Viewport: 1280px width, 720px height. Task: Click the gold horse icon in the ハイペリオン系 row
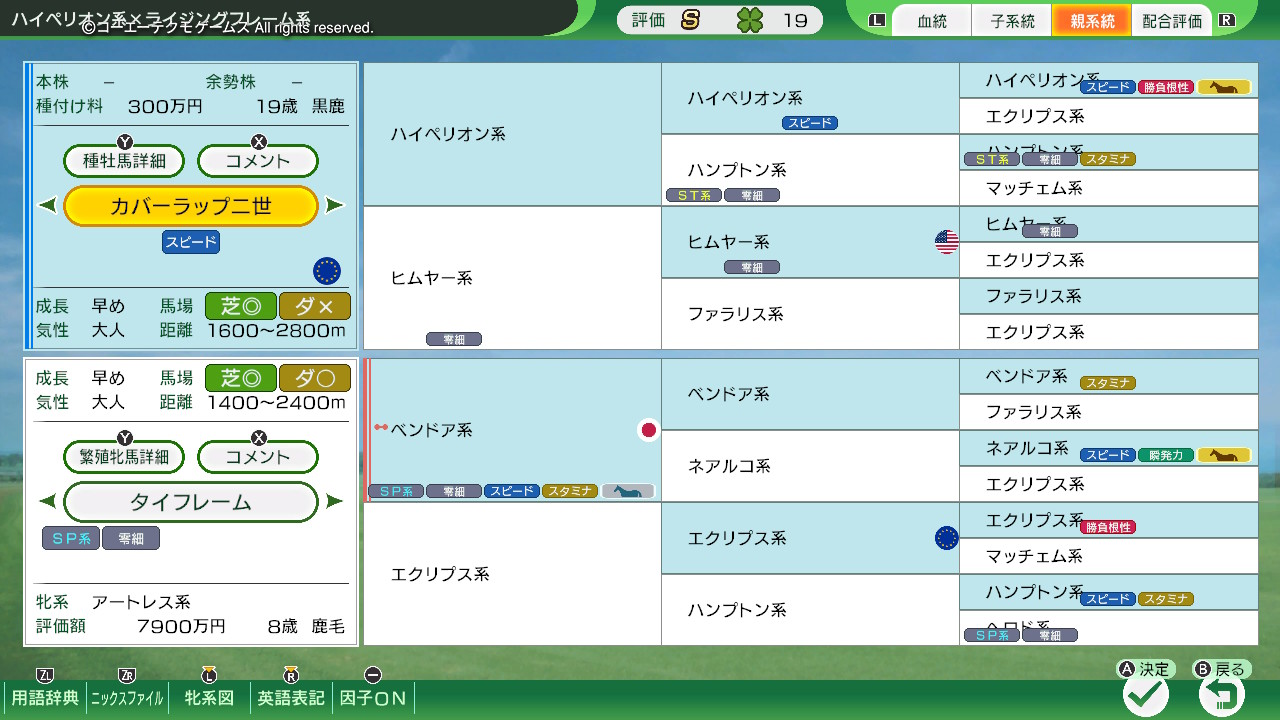[1224, 88]
